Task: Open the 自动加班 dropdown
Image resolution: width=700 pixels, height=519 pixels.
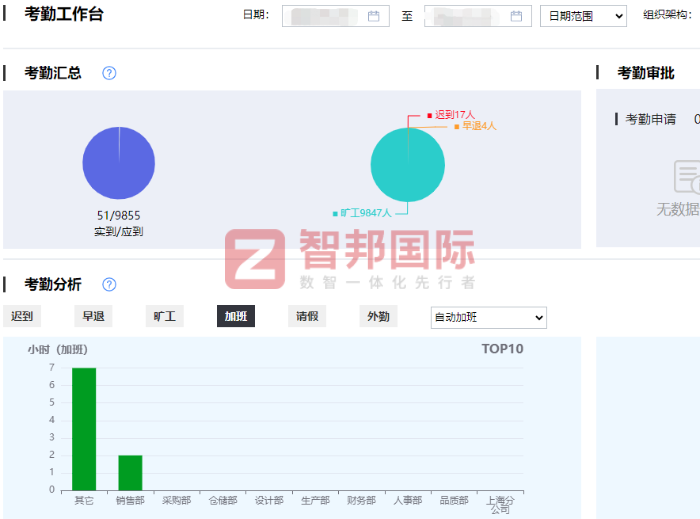Action: (488, 317)
